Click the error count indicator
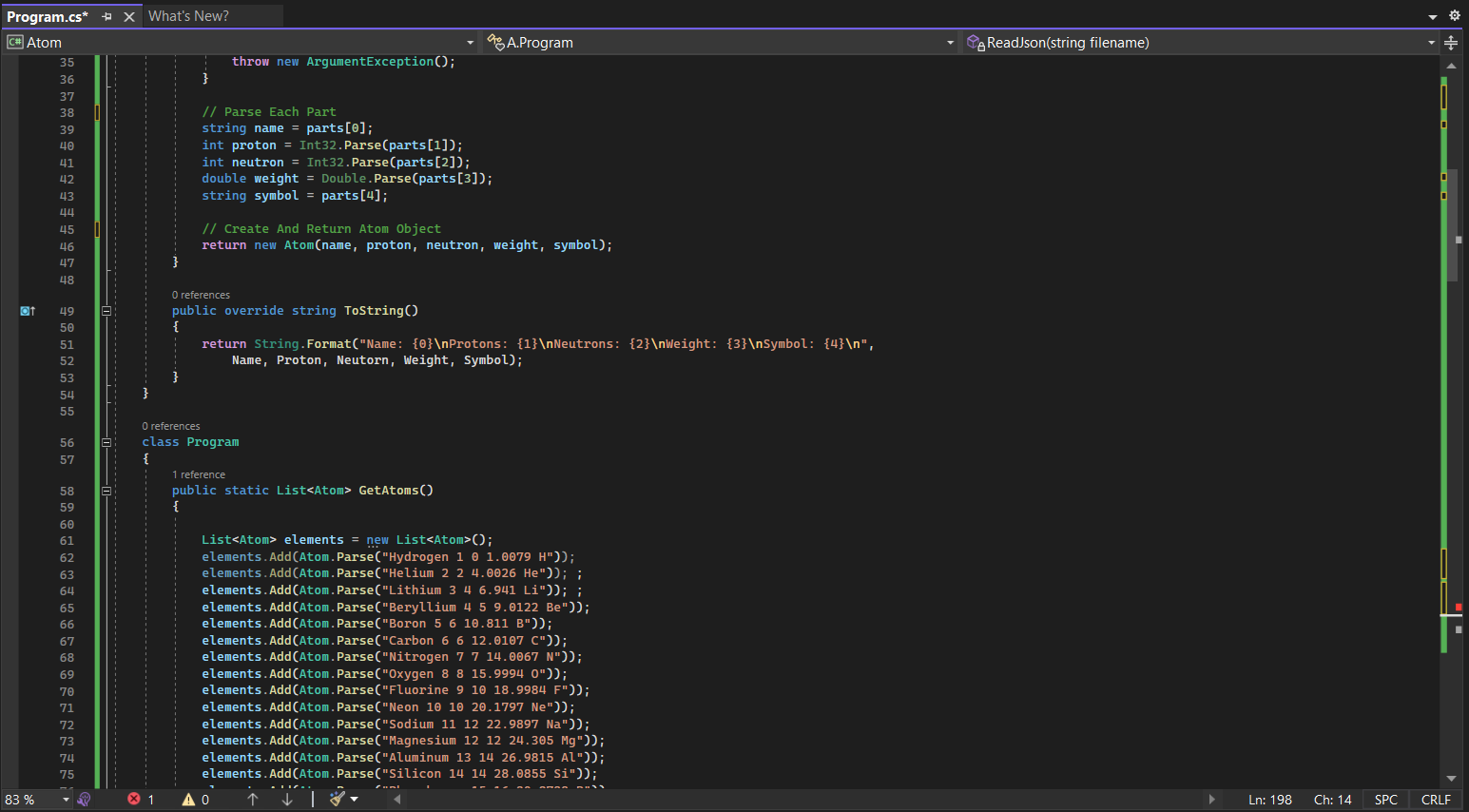Viewport: 1469px width, 812px height. pyautogui.click(x=142, y=800)
